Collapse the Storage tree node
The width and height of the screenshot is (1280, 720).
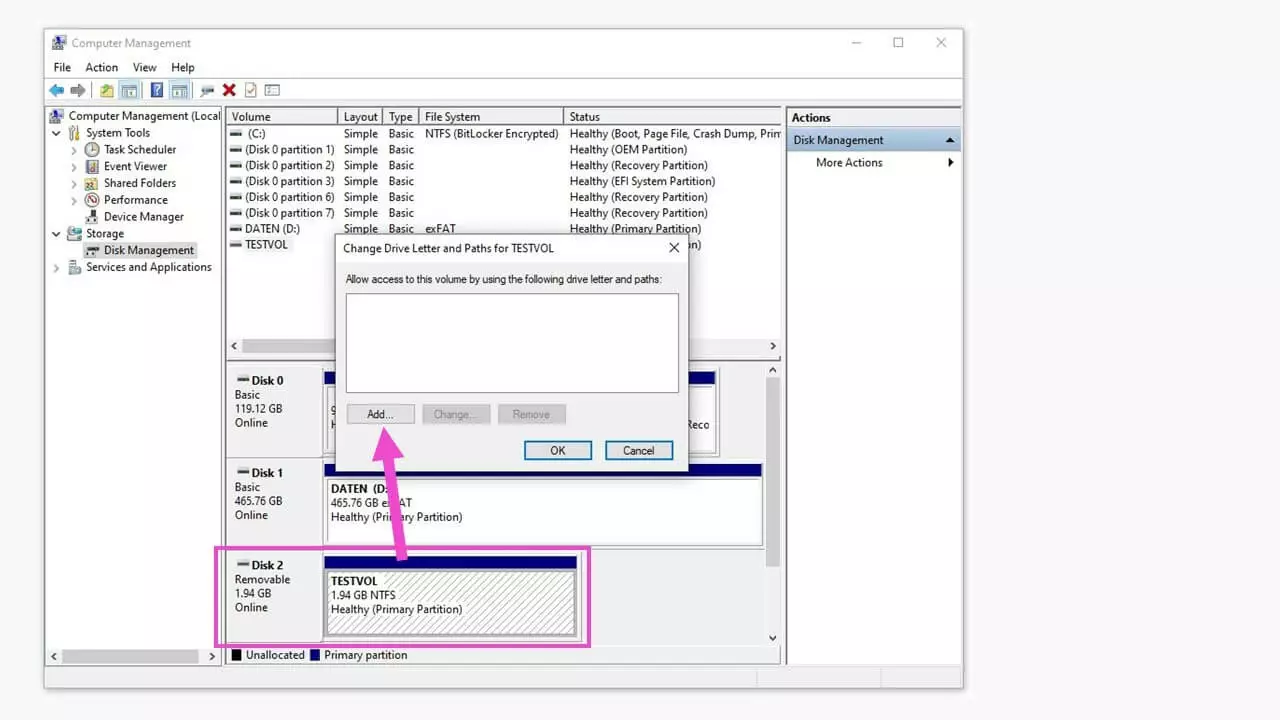(57, 234)
